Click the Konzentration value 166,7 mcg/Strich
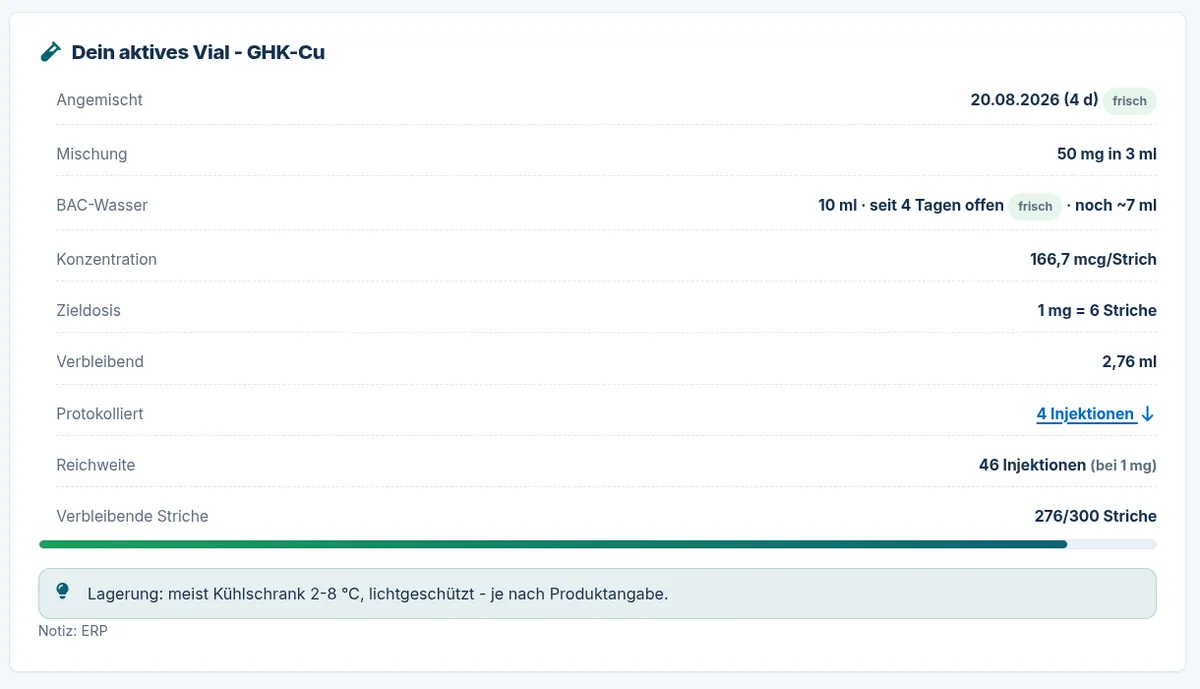Viewport: 1200px width, 689px height. (x=1093, y=259)
